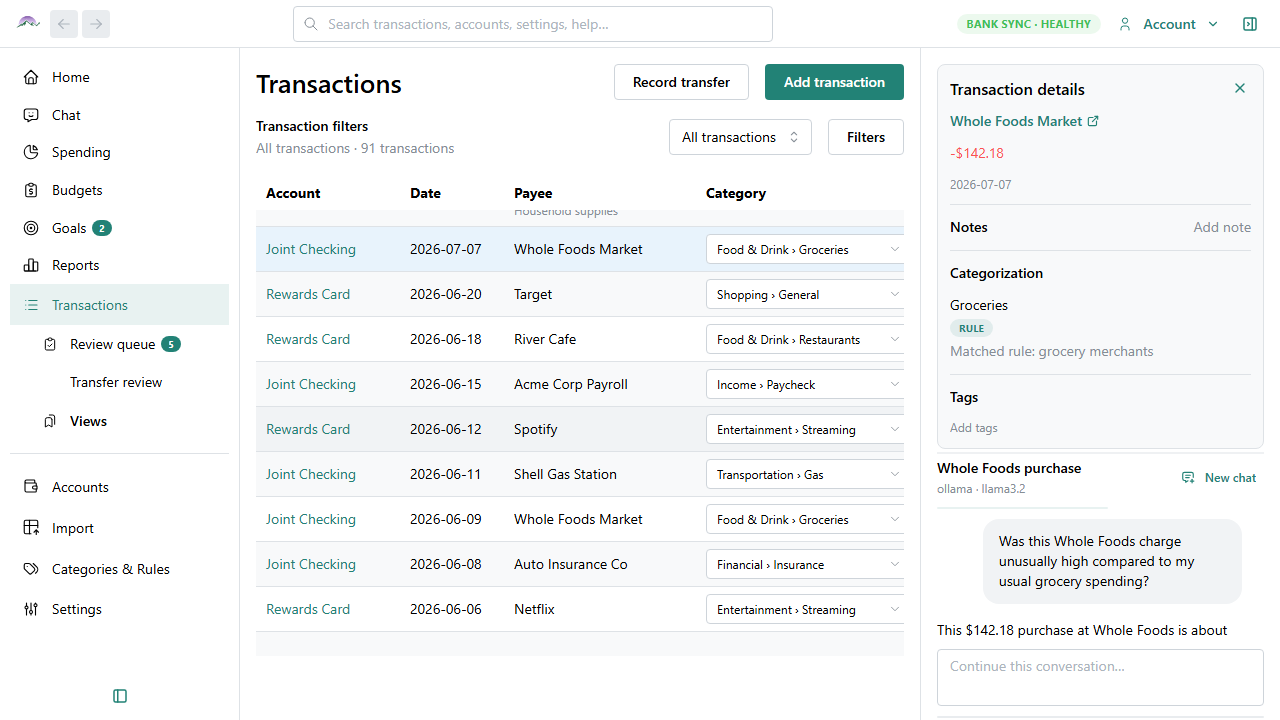Click the Category column header
1280x720 pixels.
[736, 193]
